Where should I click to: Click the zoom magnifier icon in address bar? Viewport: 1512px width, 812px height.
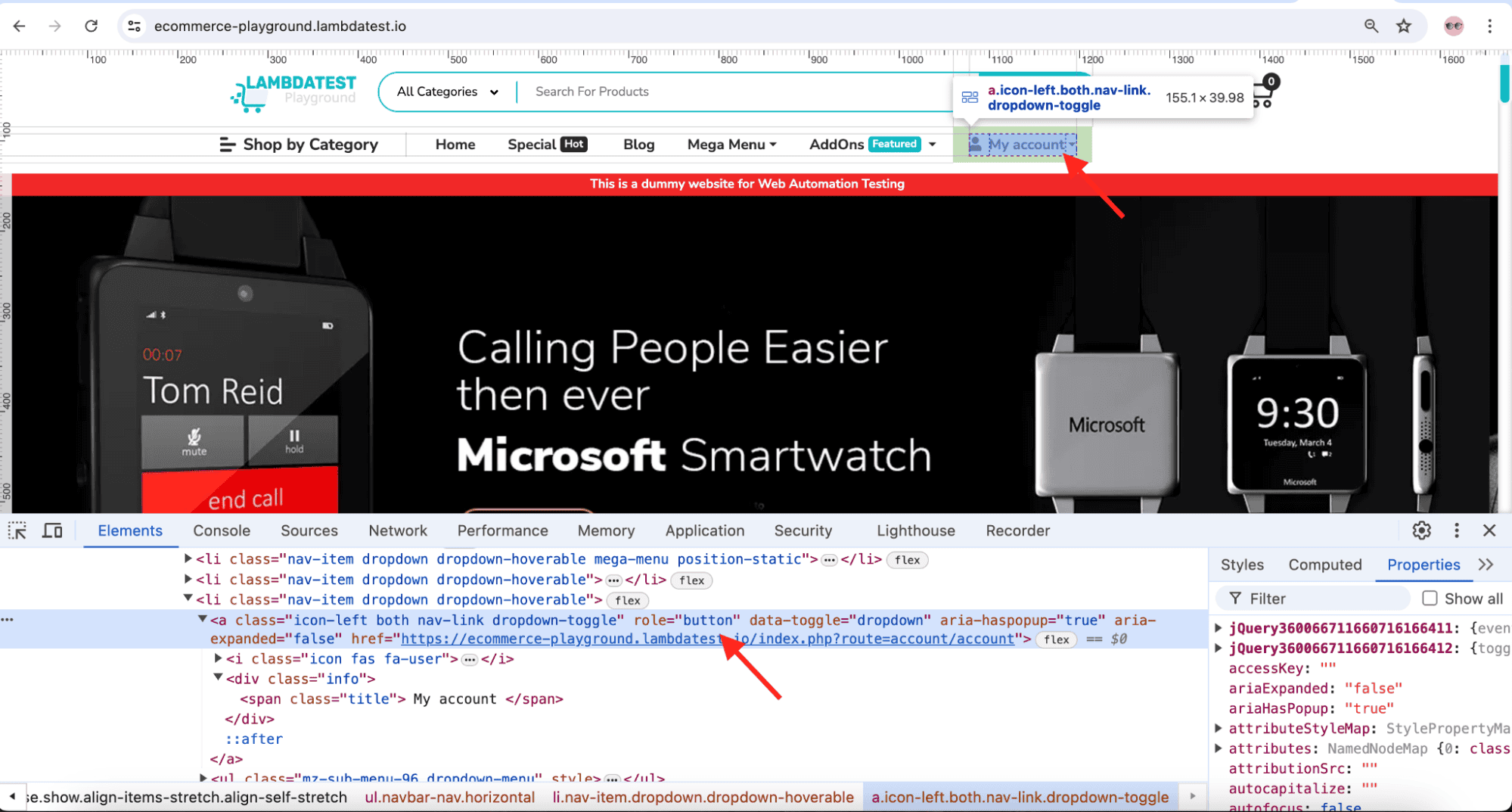coord(1371,26)
